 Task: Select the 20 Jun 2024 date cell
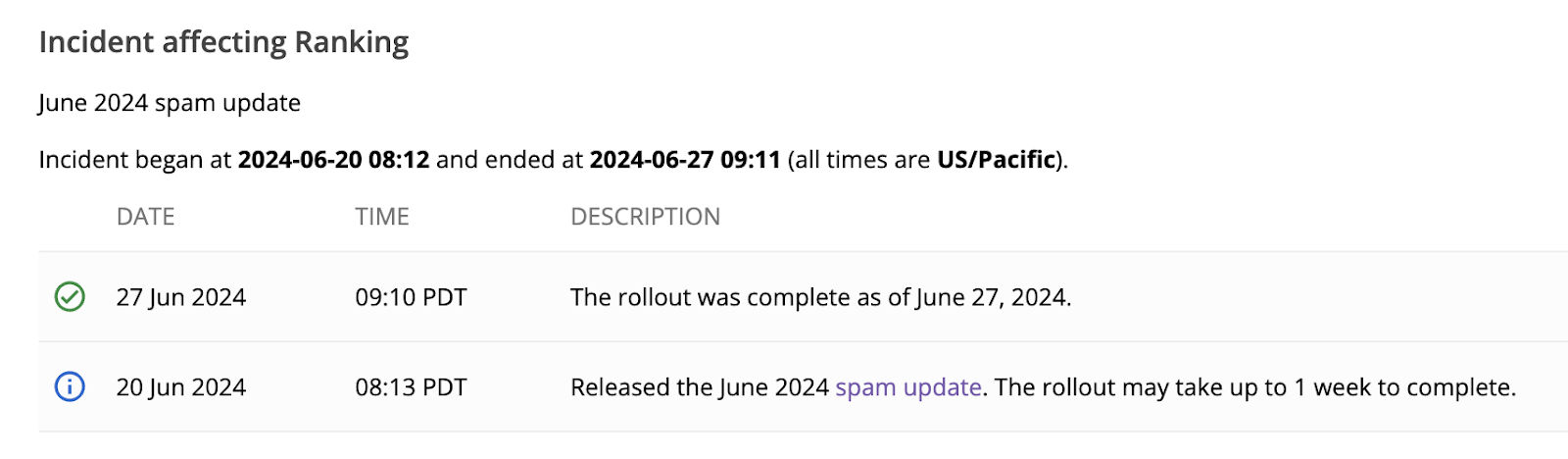[180, 387]
